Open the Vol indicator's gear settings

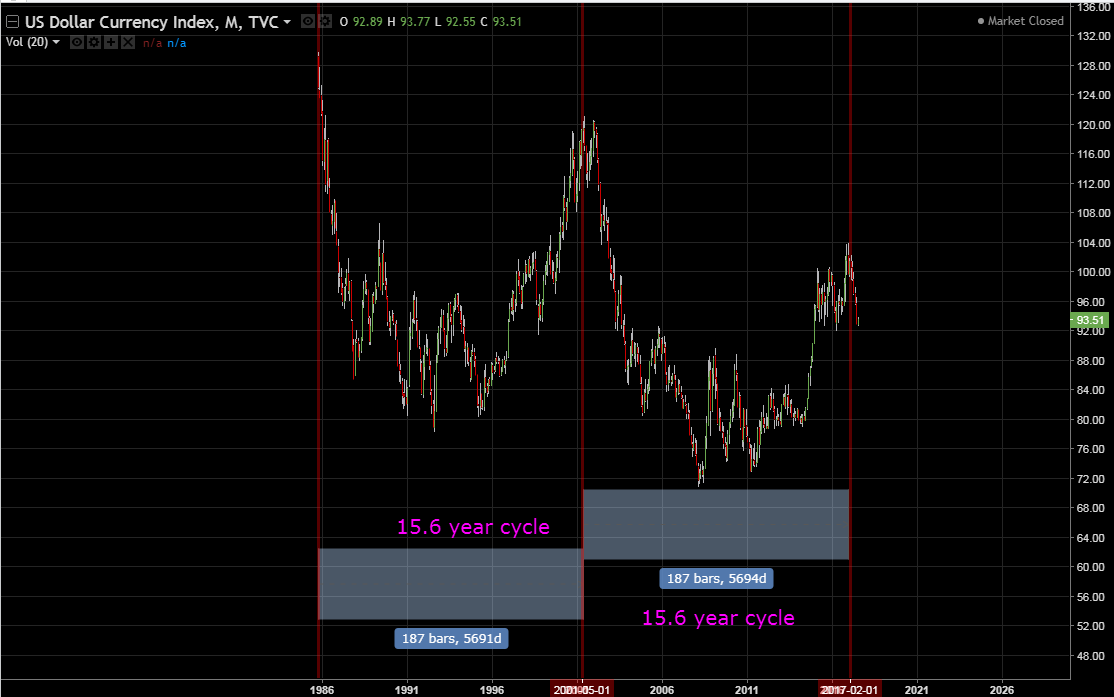tap(94, 43)
